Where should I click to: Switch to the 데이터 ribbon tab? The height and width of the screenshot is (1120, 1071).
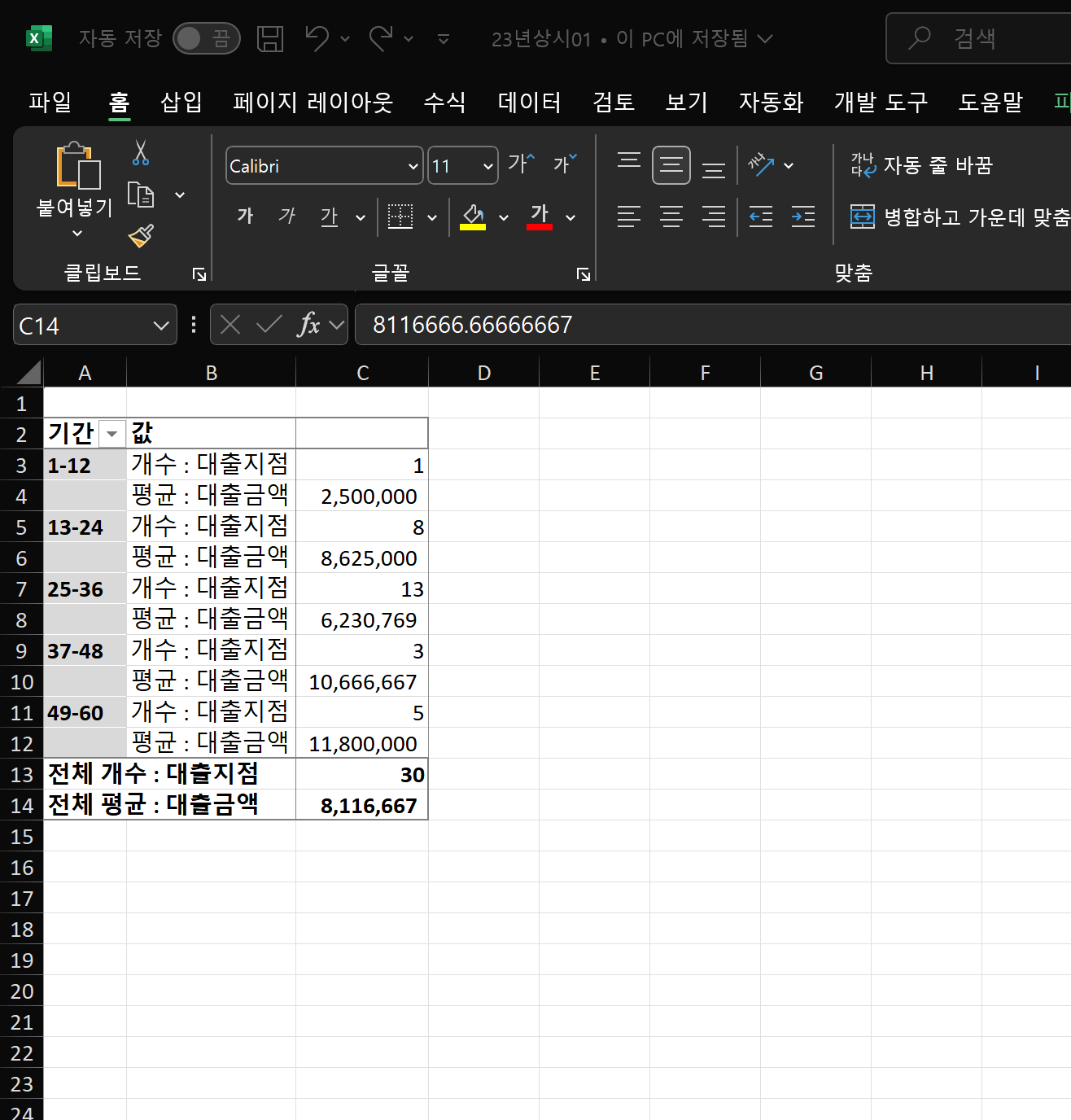[529, 102]
